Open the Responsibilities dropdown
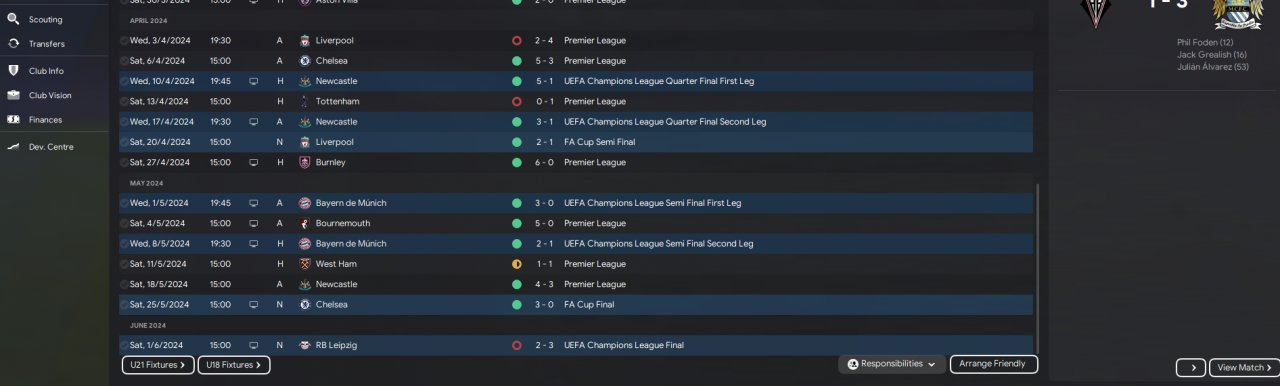 coord(892,365)
